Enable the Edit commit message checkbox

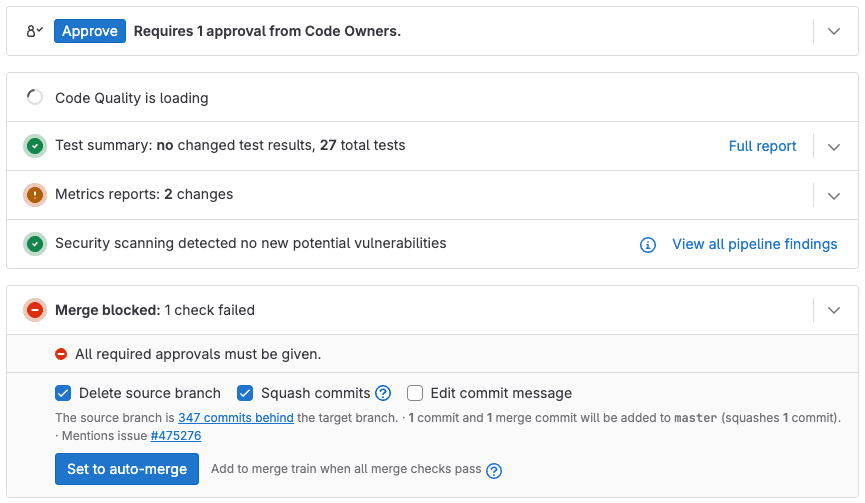coord(415,393)
